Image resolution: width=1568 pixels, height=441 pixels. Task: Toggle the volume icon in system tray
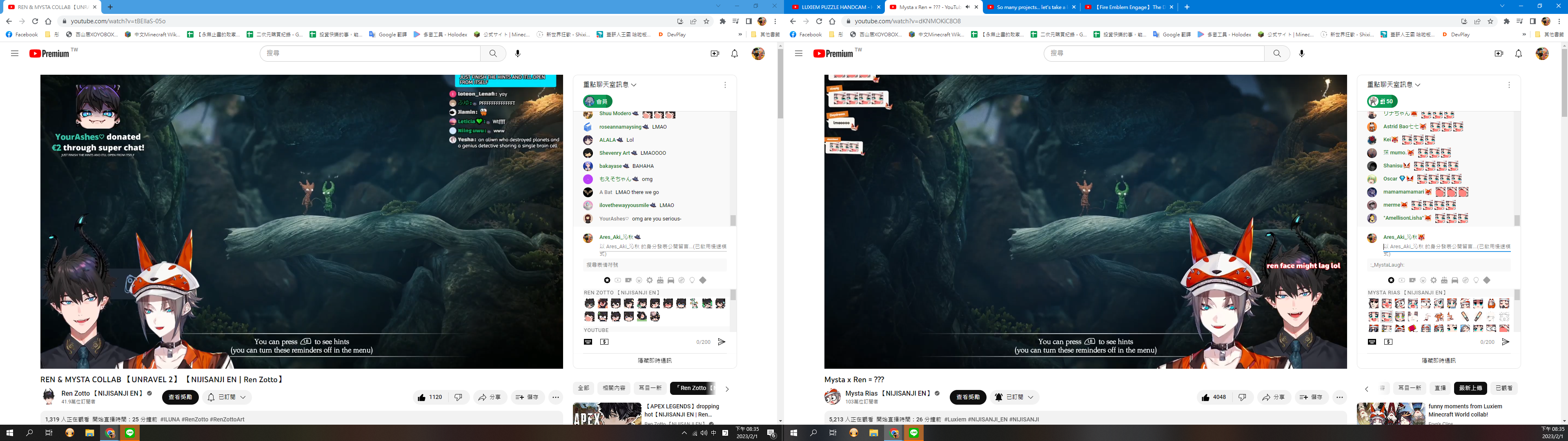point(704,433)
